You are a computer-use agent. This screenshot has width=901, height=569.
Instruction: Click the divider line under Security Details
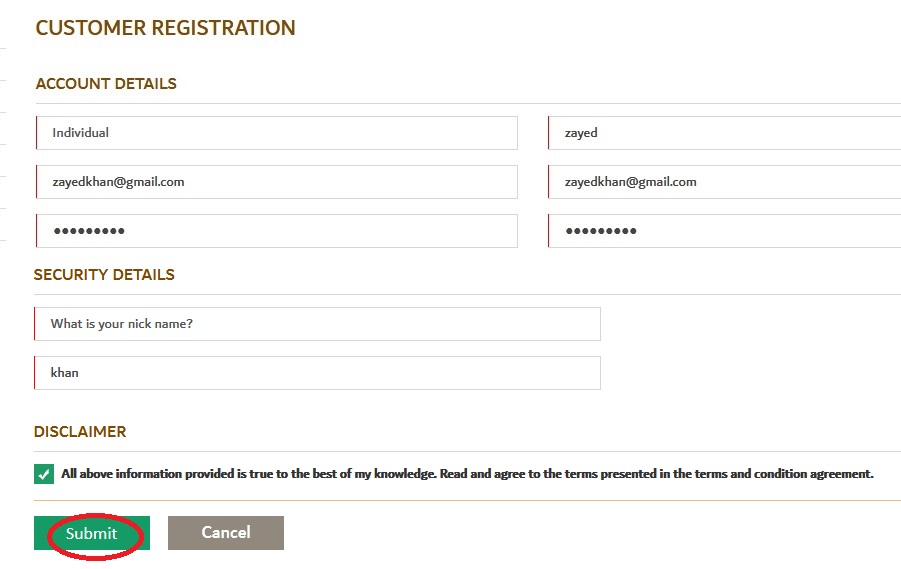(x=450, y=294)
